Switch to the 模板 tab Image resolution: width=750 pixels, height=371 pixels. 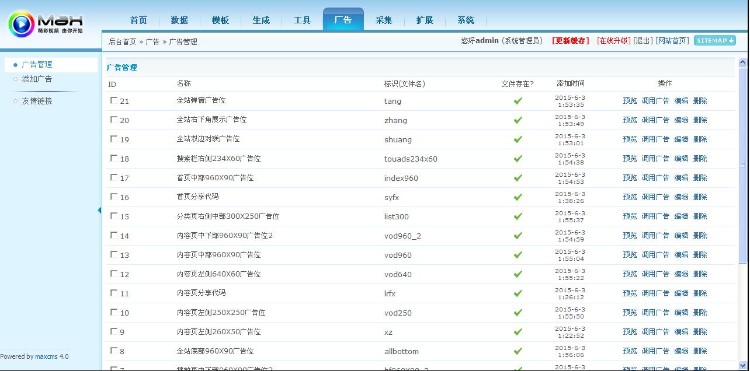[221, 20]
